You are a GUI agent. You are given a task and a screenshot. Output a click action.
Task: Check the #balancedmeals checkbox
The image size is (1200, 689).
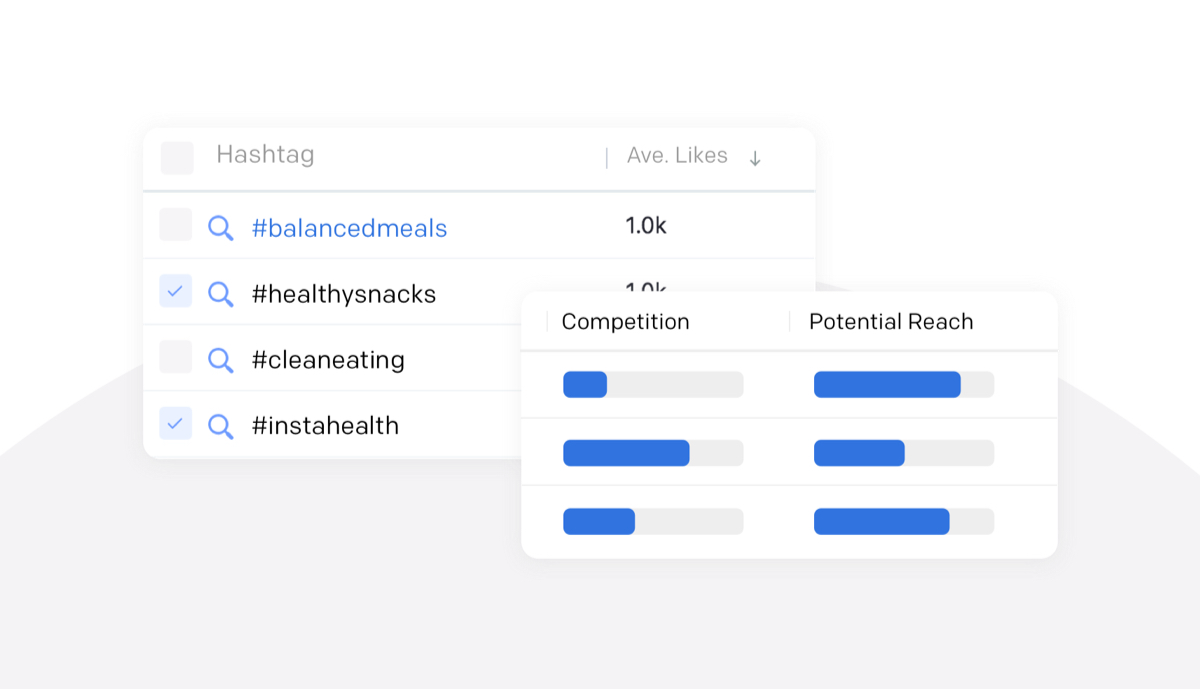176,225
